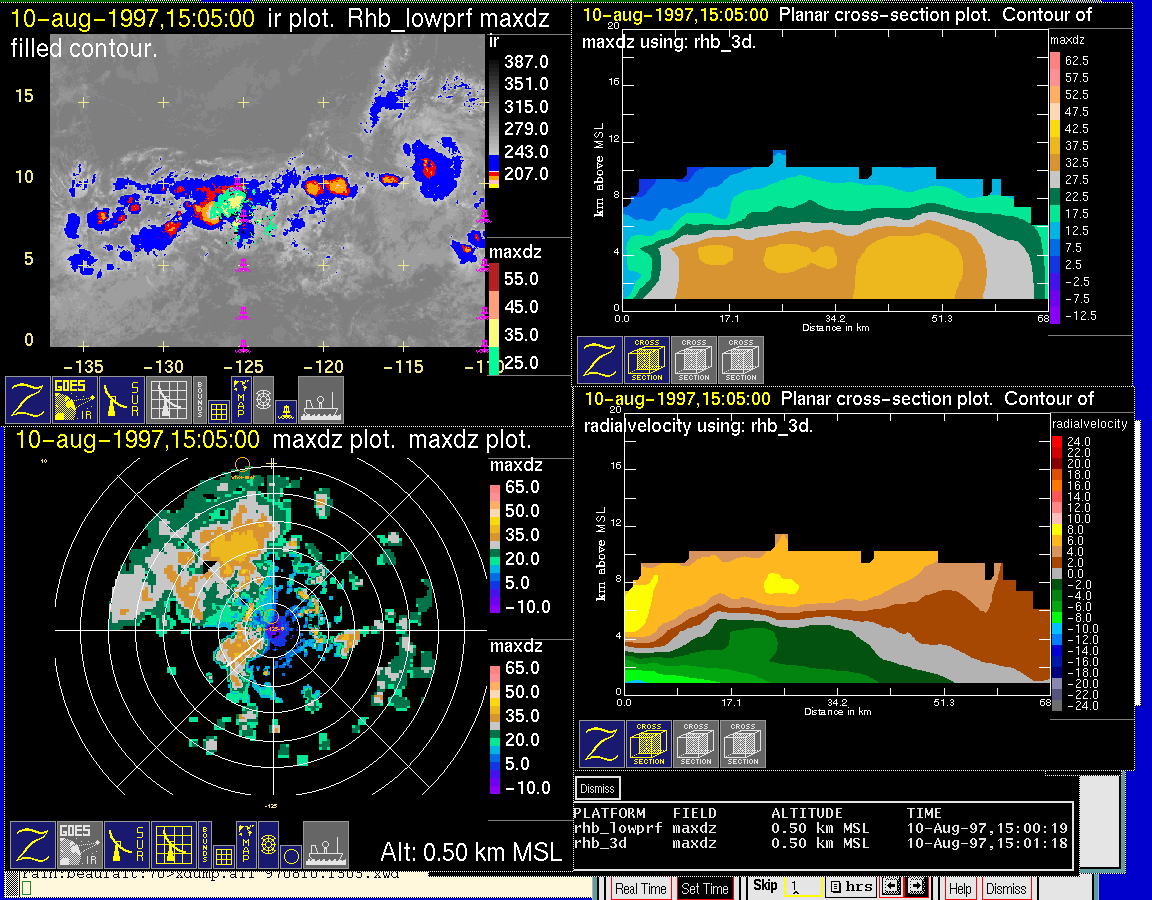
Task: Open the Z icon under the radialvelocity cross-section plot
Action: click(602, 744)
